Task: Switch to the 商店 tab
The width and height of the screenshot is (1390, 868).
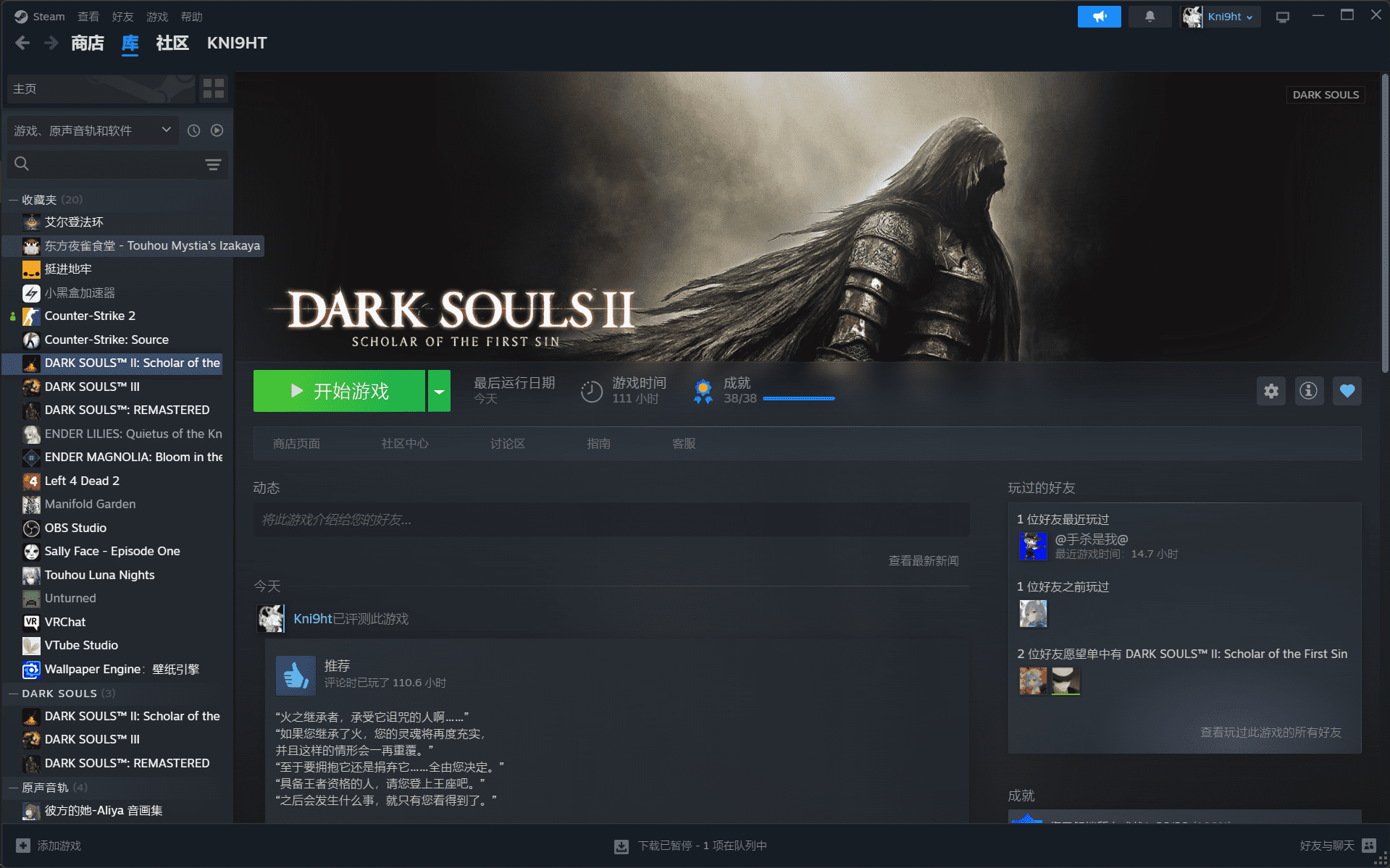Action: [x=88, y=43]
